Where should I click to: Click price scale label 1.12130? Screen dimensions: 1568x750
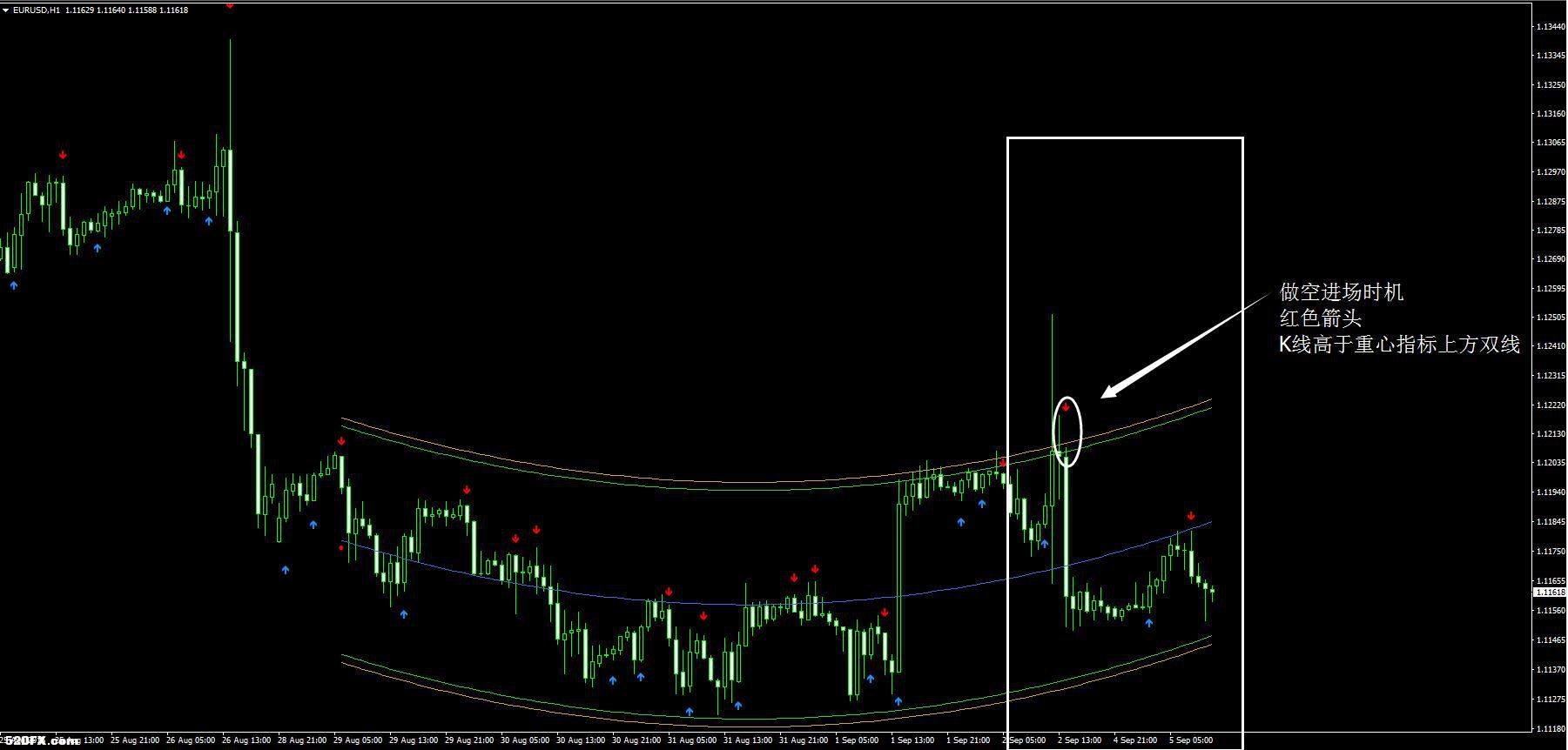[x=1550, y=434]
